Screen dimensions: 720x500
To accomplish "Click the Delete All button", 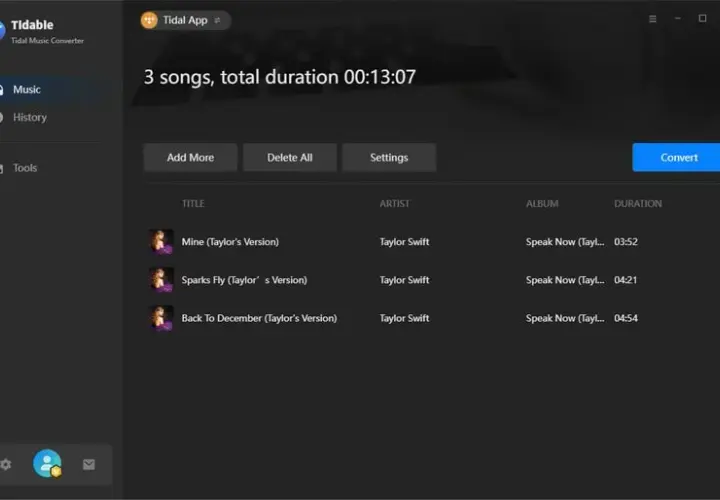I will tap(290, 157).
